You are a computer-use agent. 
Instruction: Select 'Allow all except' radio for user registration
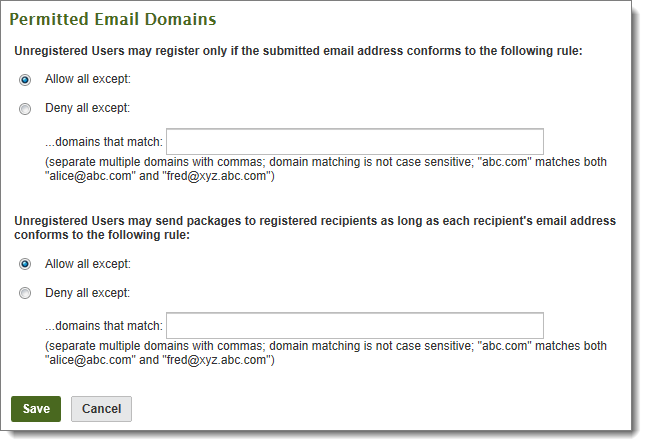25,80
